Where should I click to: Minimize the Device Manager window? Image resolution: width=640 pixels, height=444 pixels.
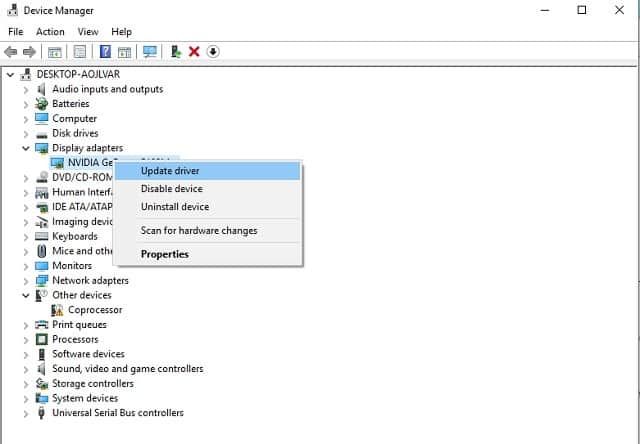(545, 10)
